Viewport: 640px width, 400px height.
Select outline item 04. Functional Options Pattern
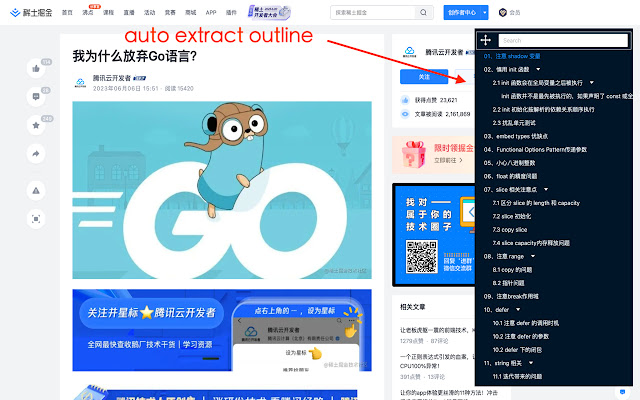(535, 149)
